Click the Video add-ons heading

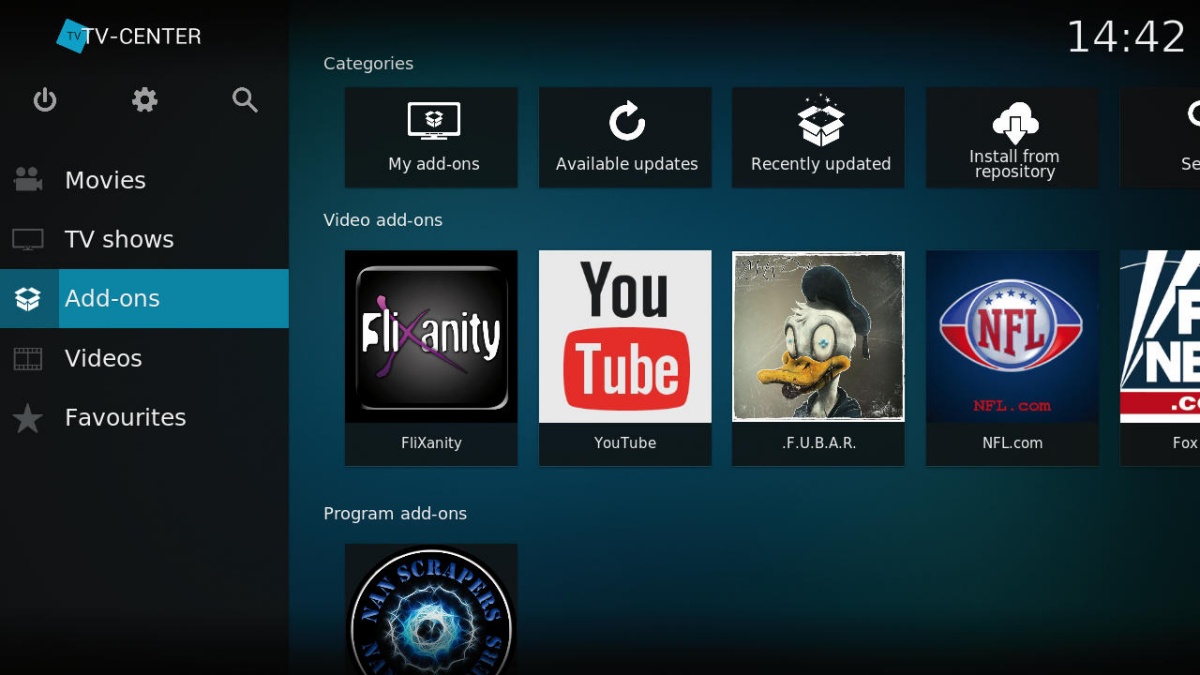383,220
